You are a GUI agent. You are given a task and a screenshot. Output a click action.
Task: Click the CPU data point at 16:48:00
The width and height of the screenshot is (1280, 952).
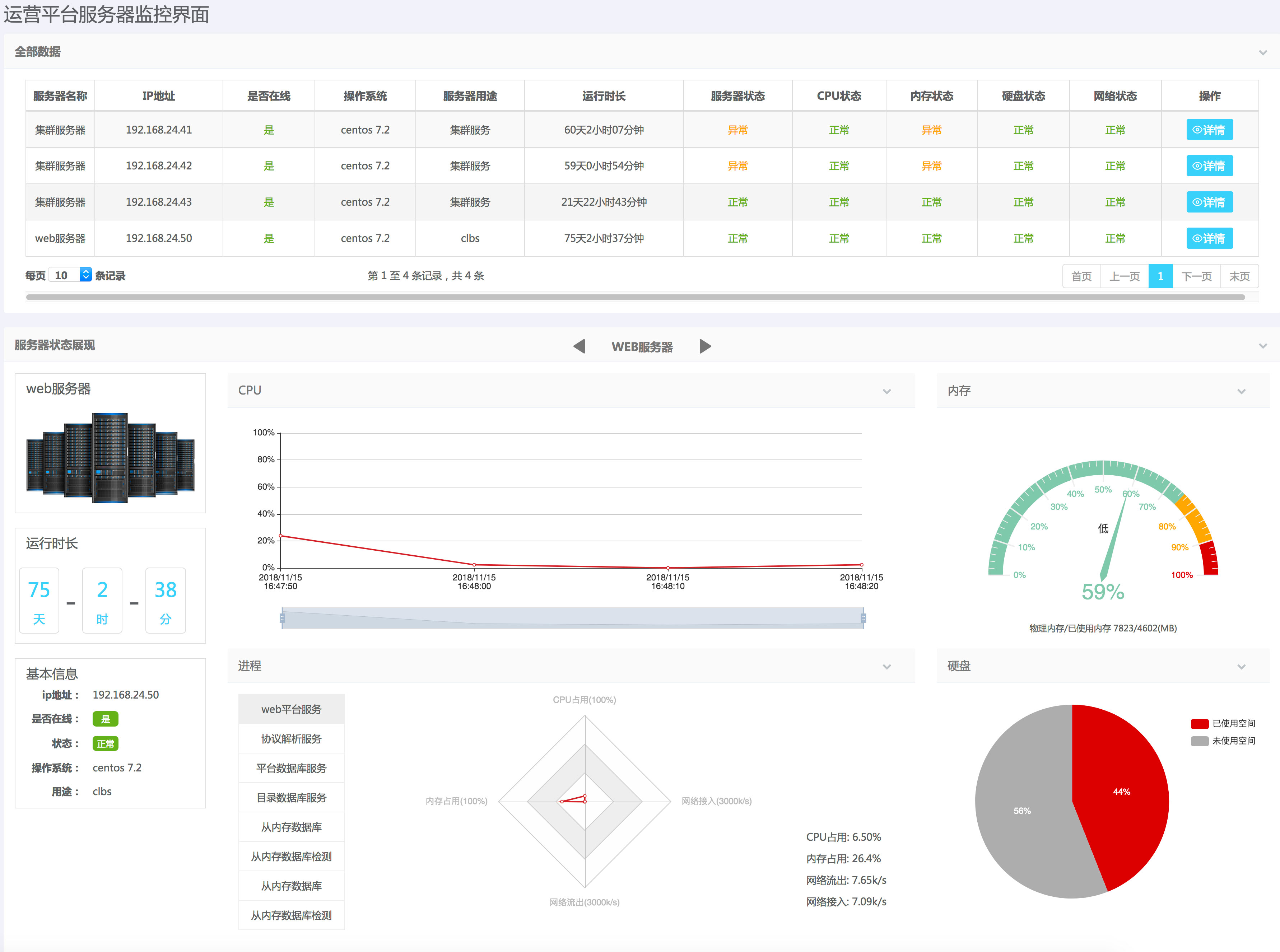[474, 565]
